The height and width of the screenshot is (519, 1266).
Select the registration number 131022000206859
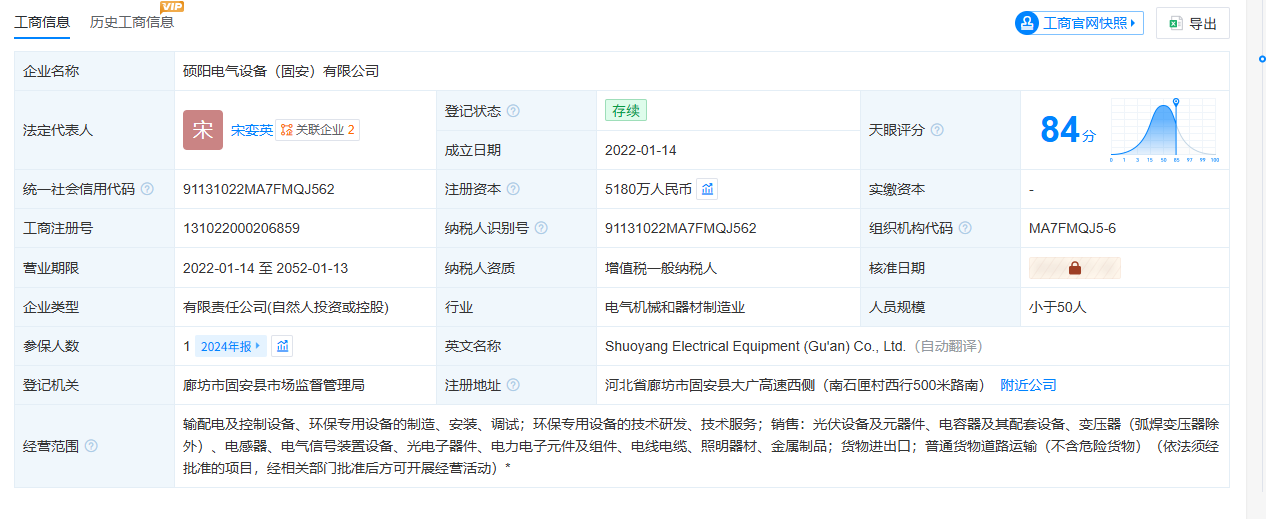(241, 228)
